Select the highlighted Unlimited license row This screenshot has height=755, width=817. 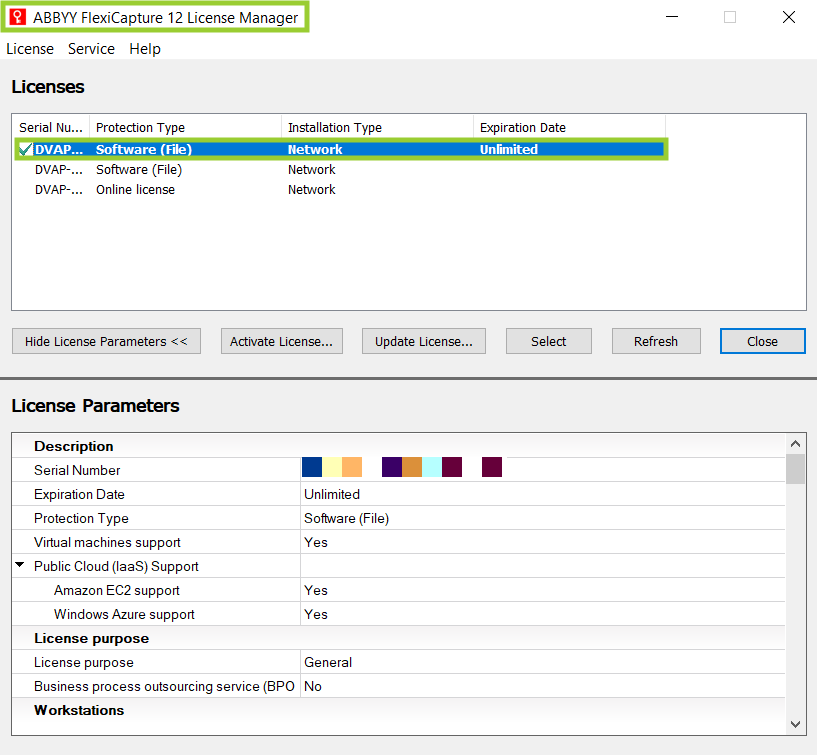341,150
